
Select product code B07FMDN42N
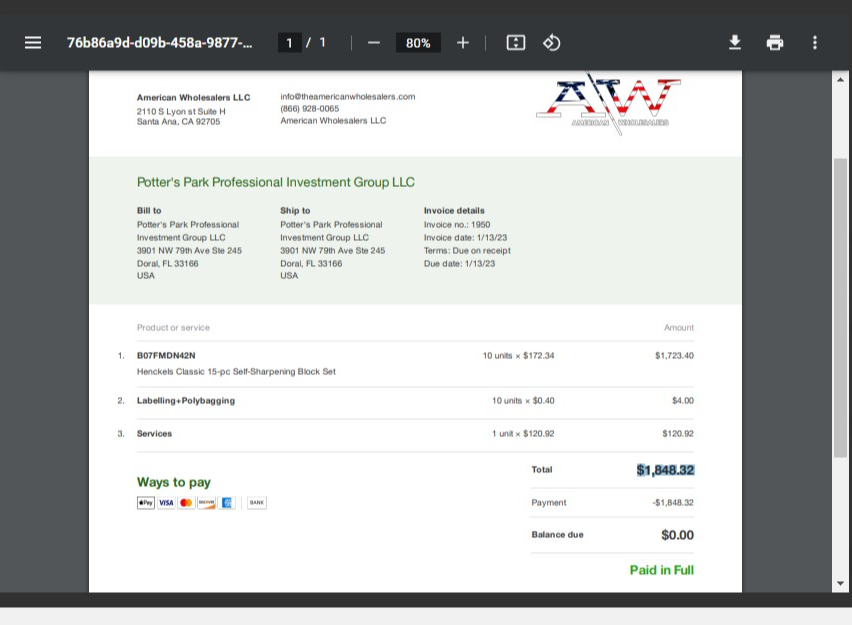(x=166, y=355)
